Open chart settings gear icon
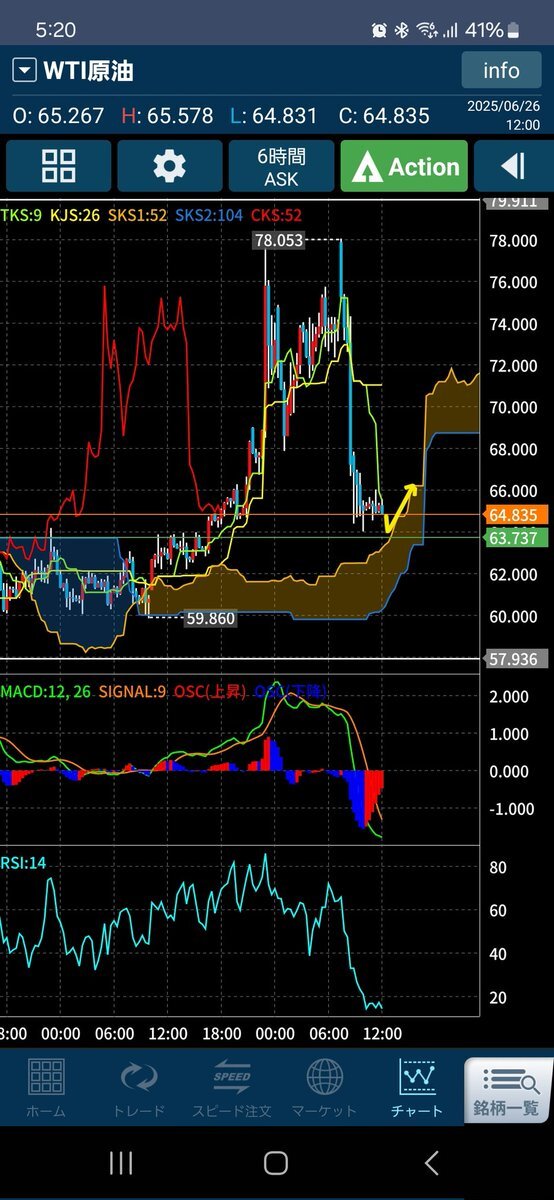The image size is (554, 1200). 169,166
